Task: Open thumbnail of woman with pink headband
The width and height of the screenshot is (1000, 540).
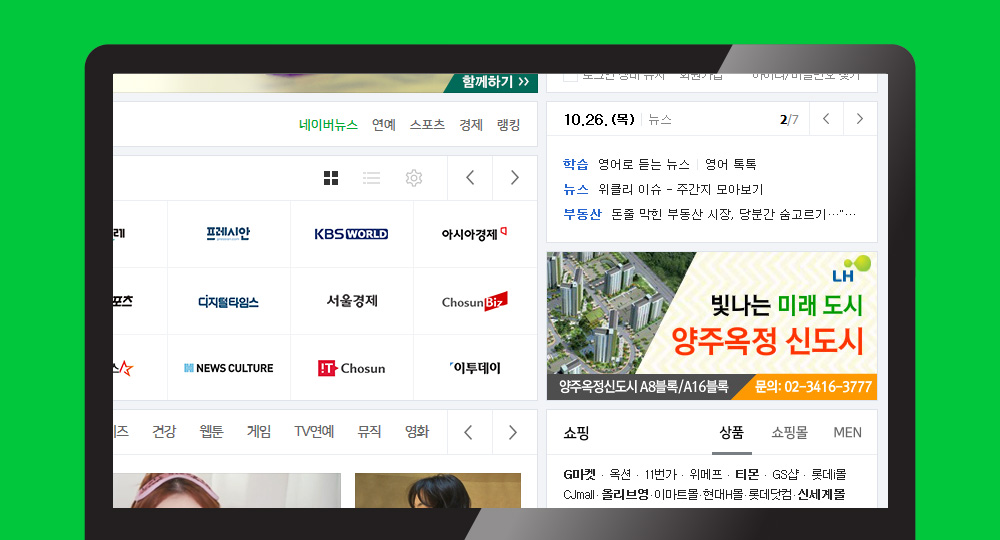Action: pos(227,490)
